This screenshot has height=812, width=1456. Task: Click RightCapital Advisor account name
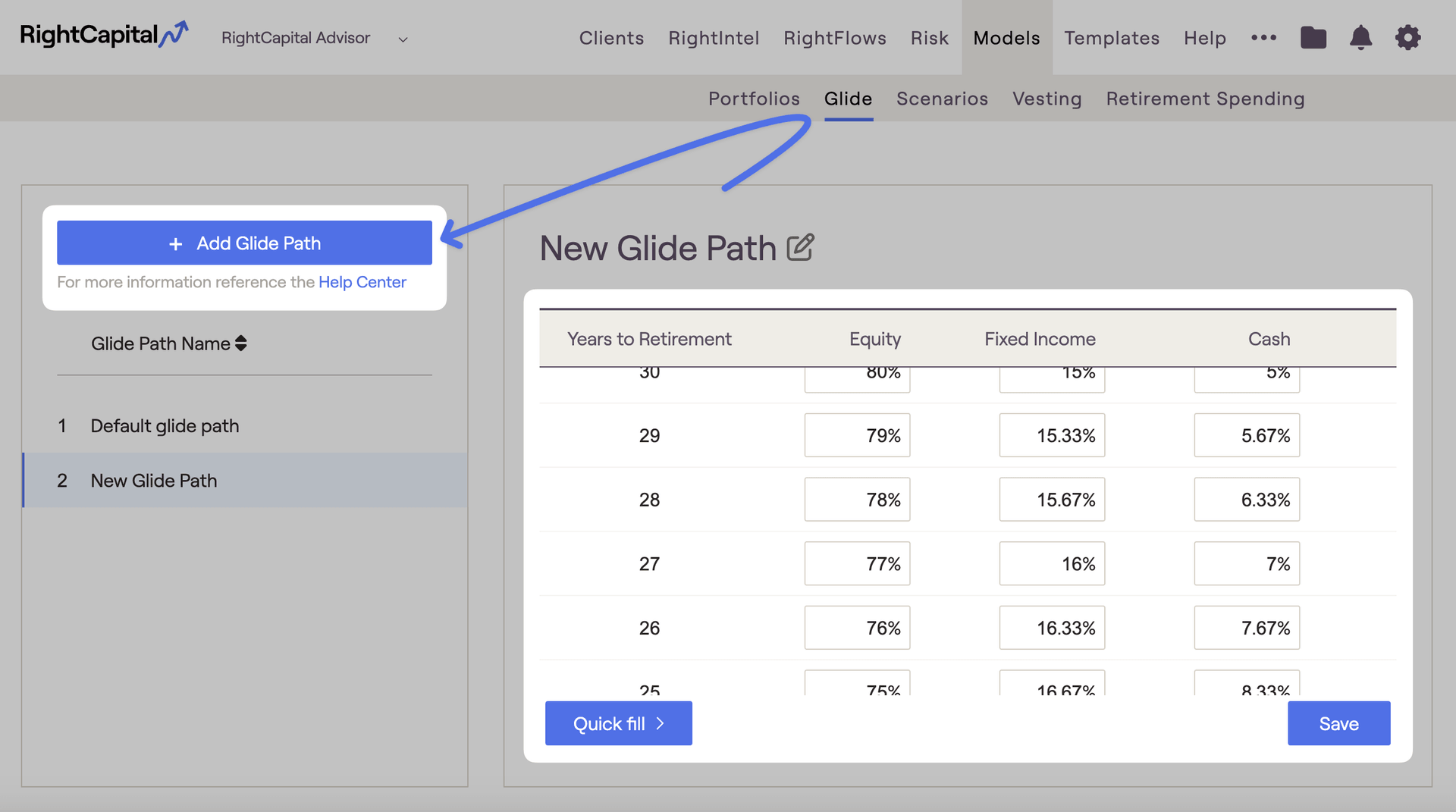[296, 38]
